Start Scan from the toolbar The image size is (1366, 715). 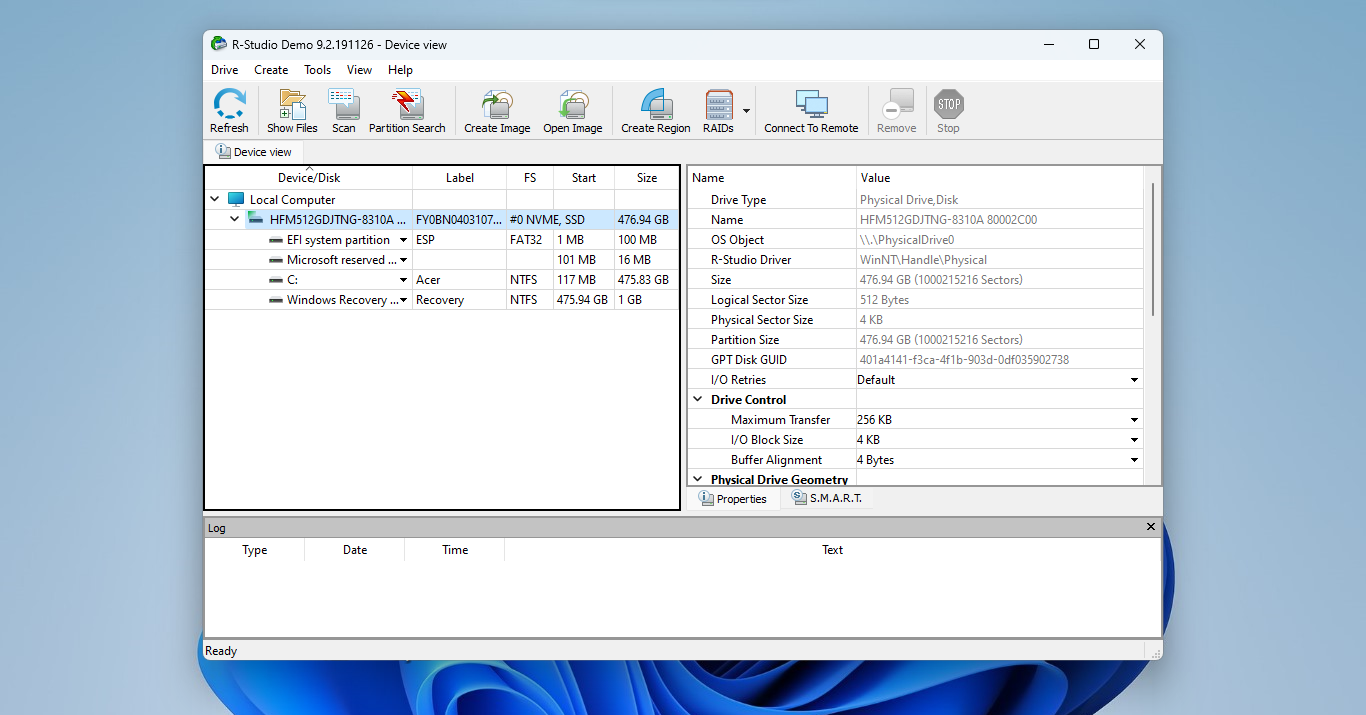click(344, 111)
